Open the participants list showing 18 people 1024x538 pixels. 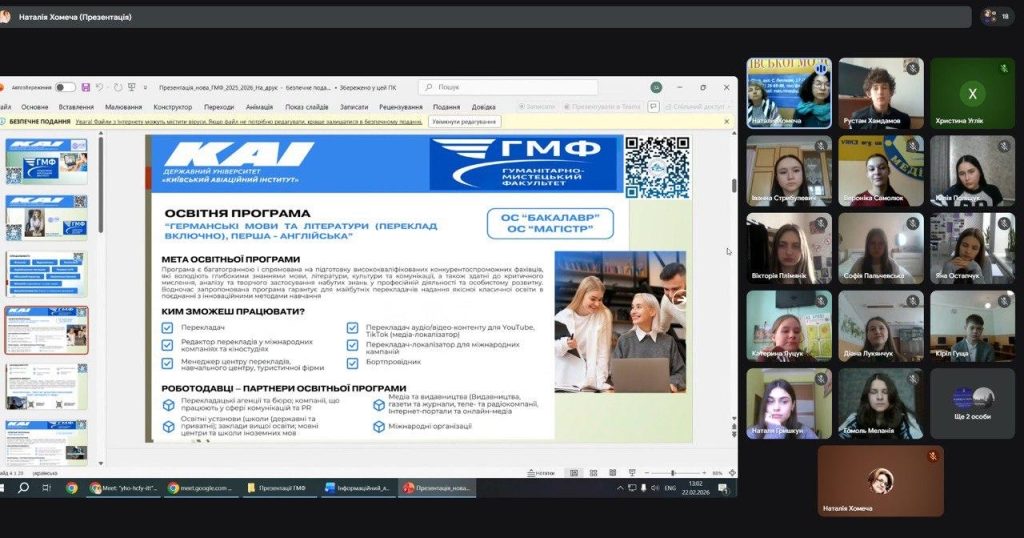pos(996,16)
